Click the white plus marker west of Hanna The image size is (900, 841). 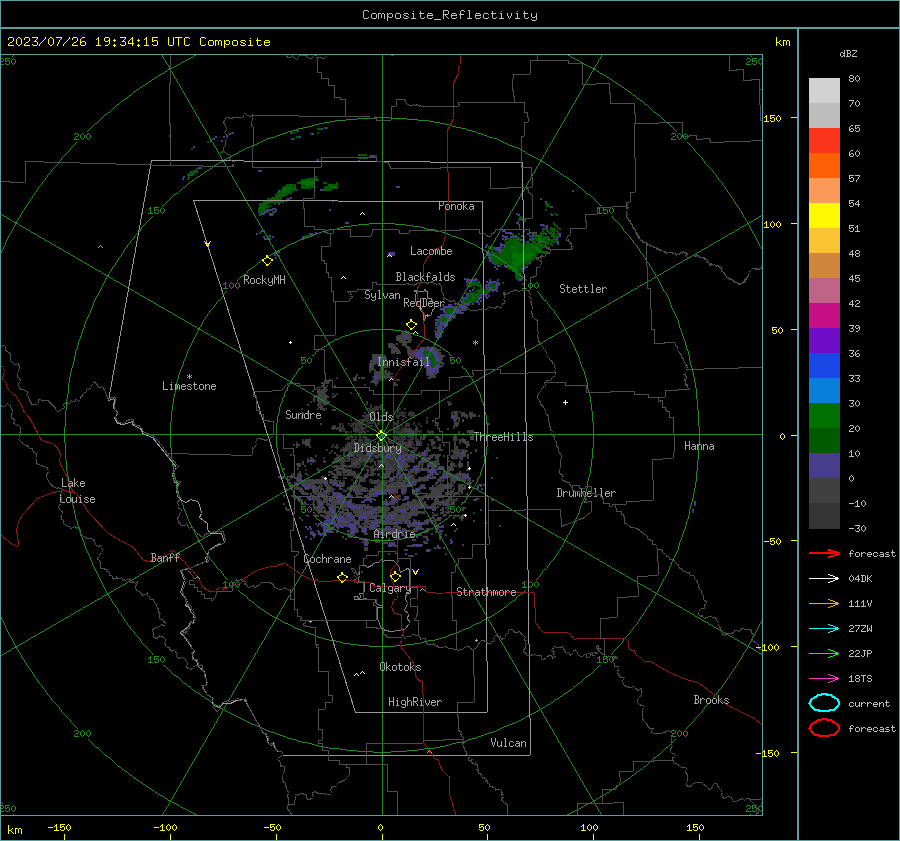coord(565,402)
